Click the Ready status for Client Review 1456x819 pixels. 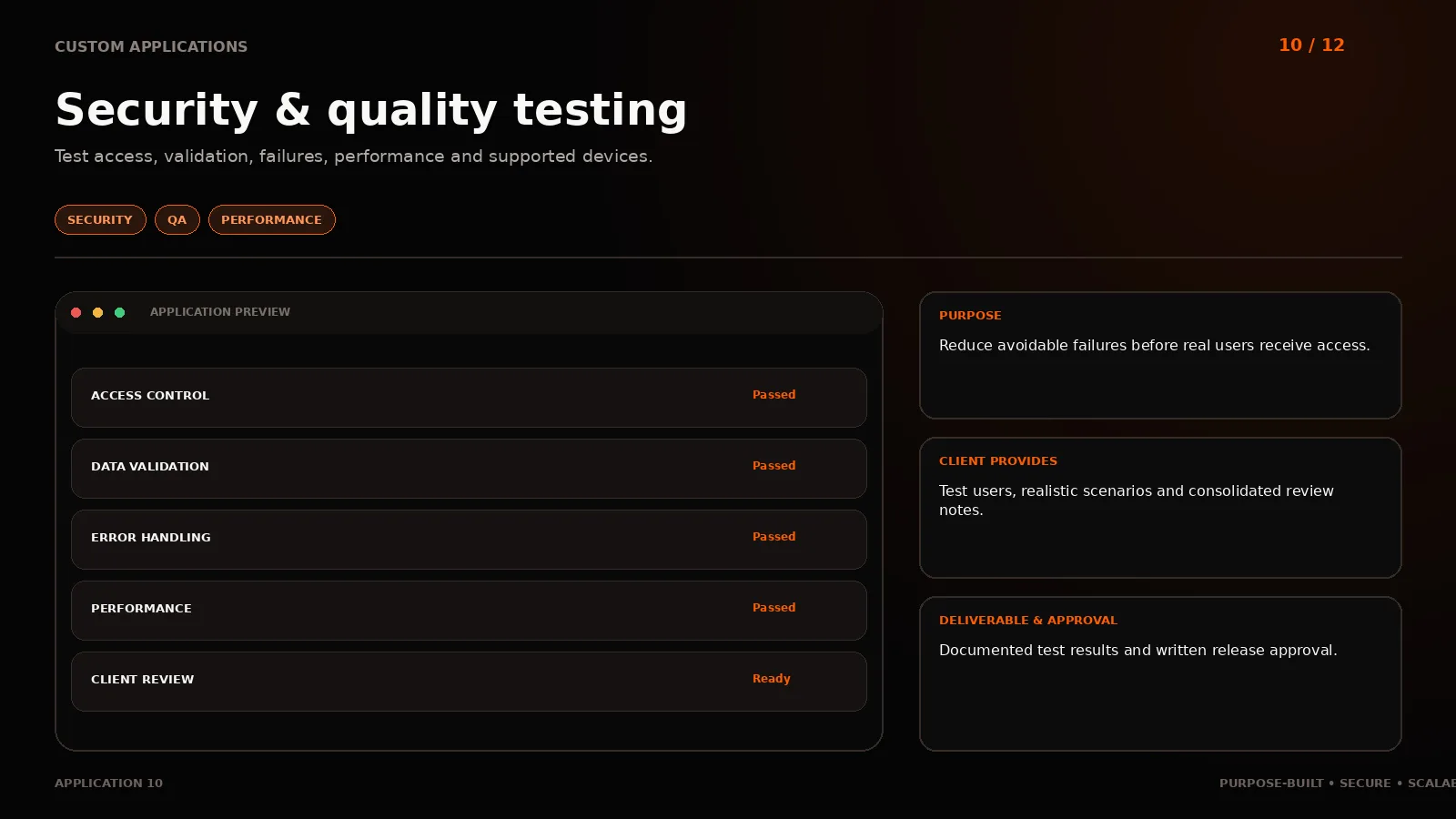[772, 678]
